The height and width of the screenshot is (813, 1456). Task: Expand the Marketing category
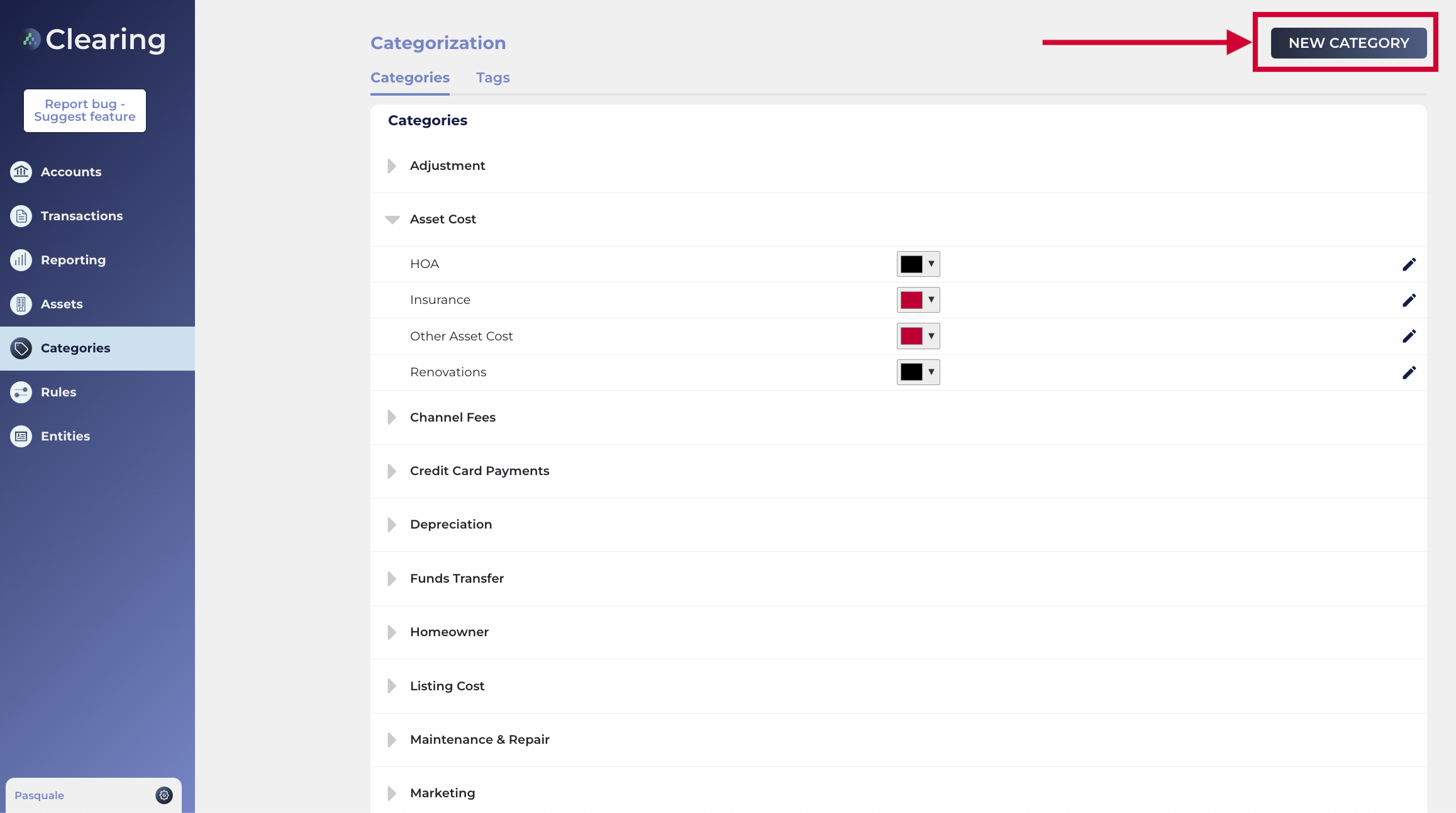click(392, 793)
